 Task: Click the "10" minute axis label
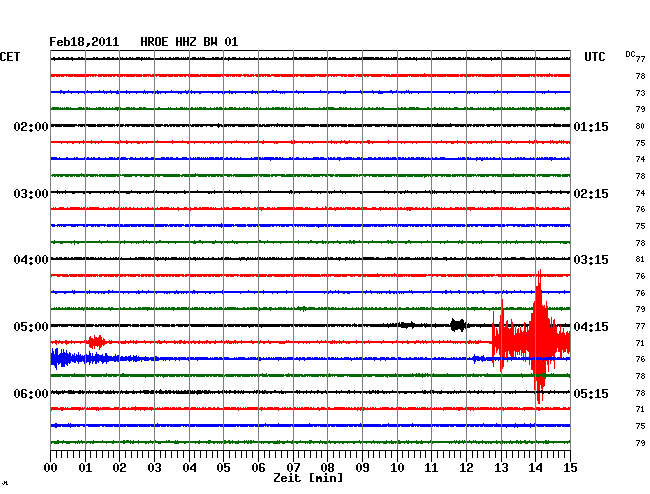pyautogui.click(x=397, y=467)
